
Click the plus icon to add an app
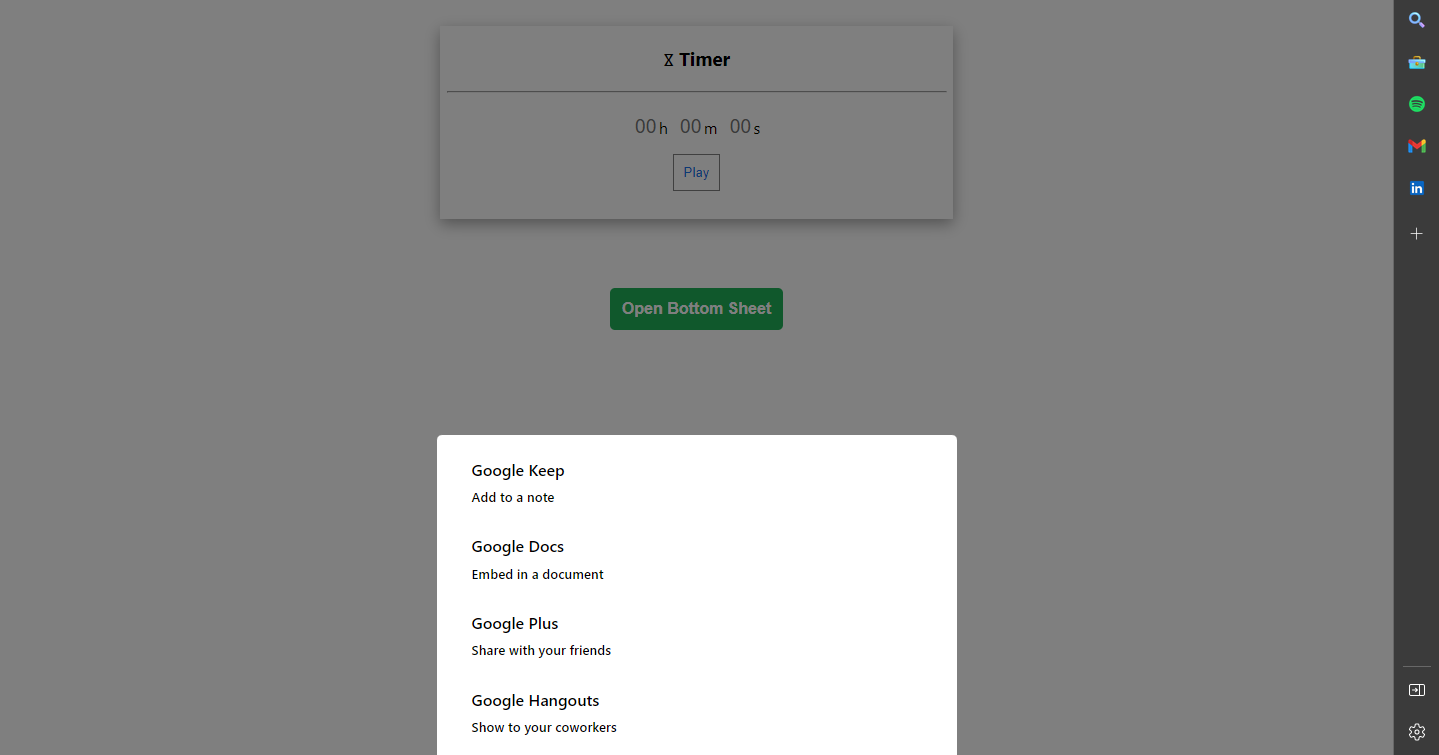(x=1416, y=233)
